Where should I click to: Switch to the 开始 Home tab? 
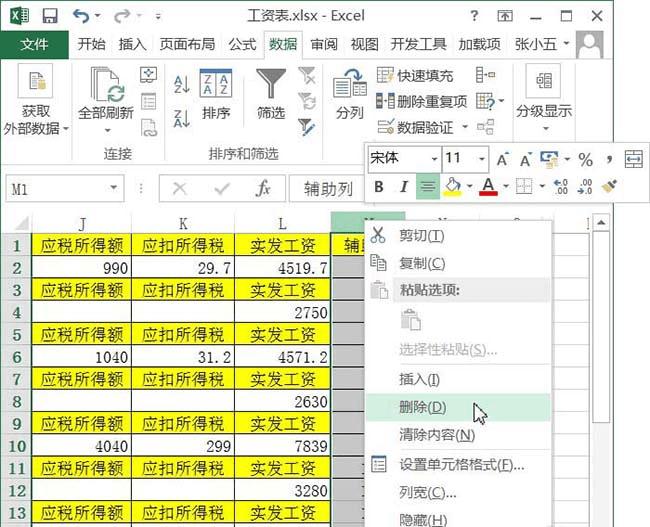coord(91,44)
